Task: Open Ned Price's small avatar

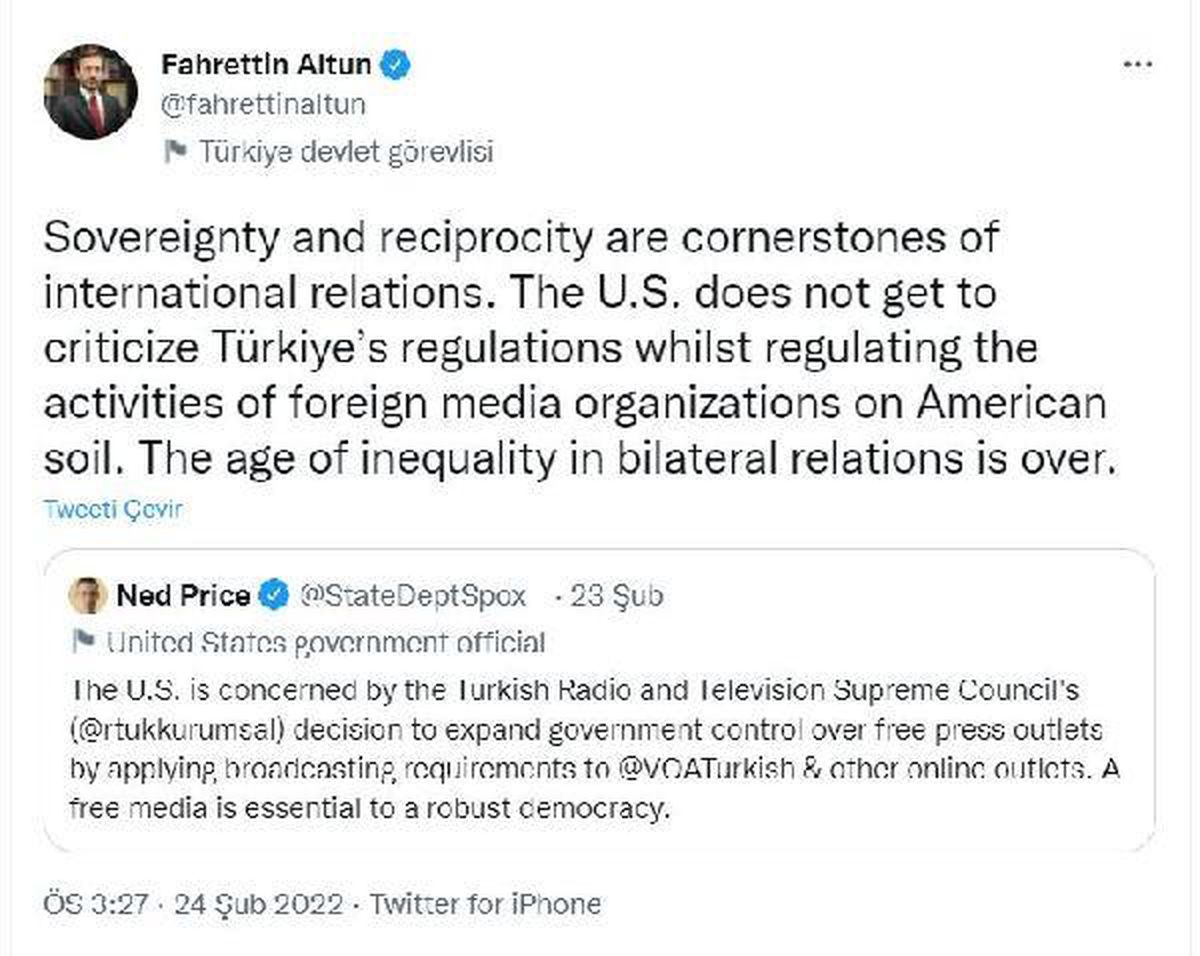Action: click(88, 597)
